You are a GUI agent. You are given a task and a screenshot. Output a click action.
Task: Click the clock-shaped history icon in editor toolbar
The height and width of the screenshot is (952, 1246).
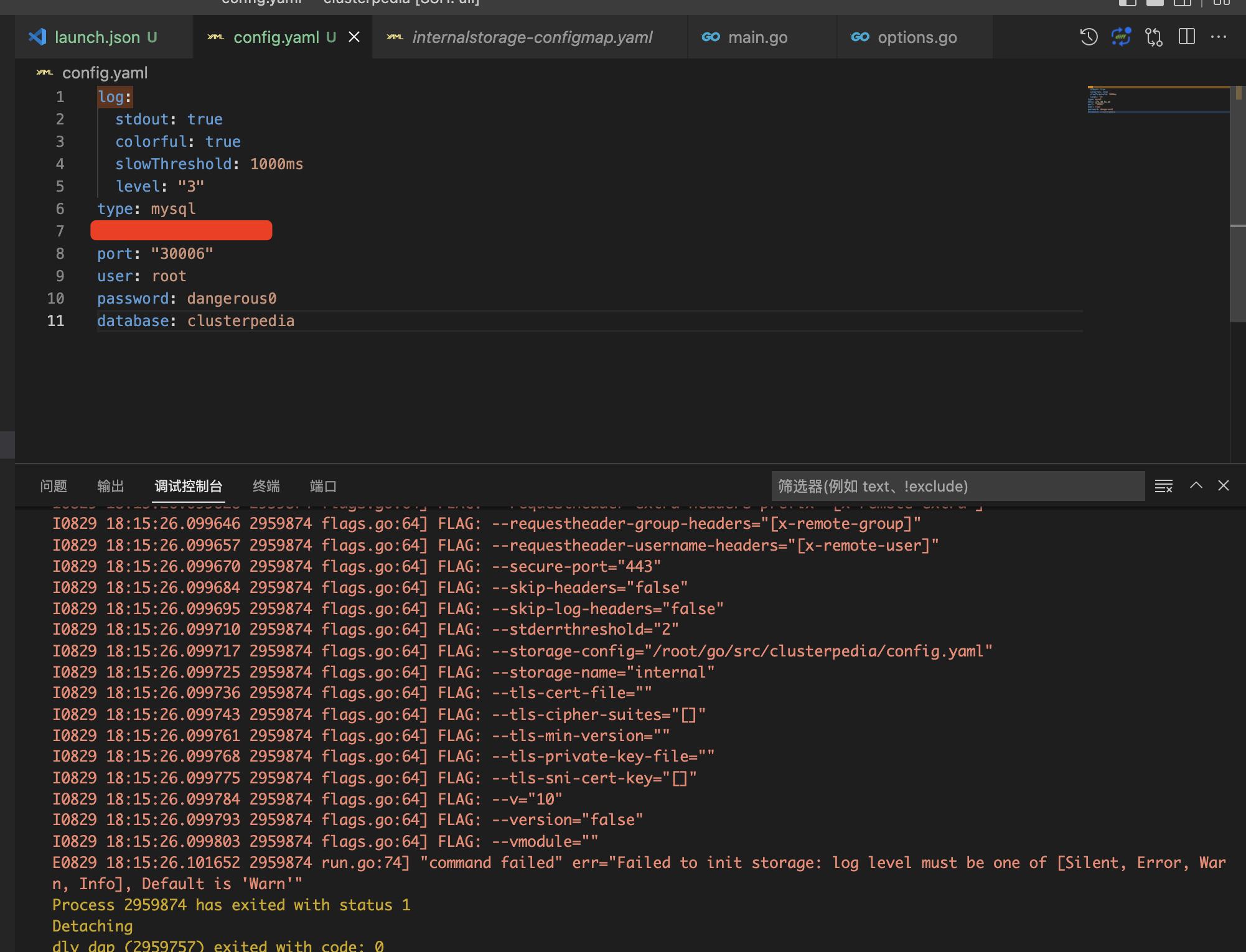click(1089, 37)
